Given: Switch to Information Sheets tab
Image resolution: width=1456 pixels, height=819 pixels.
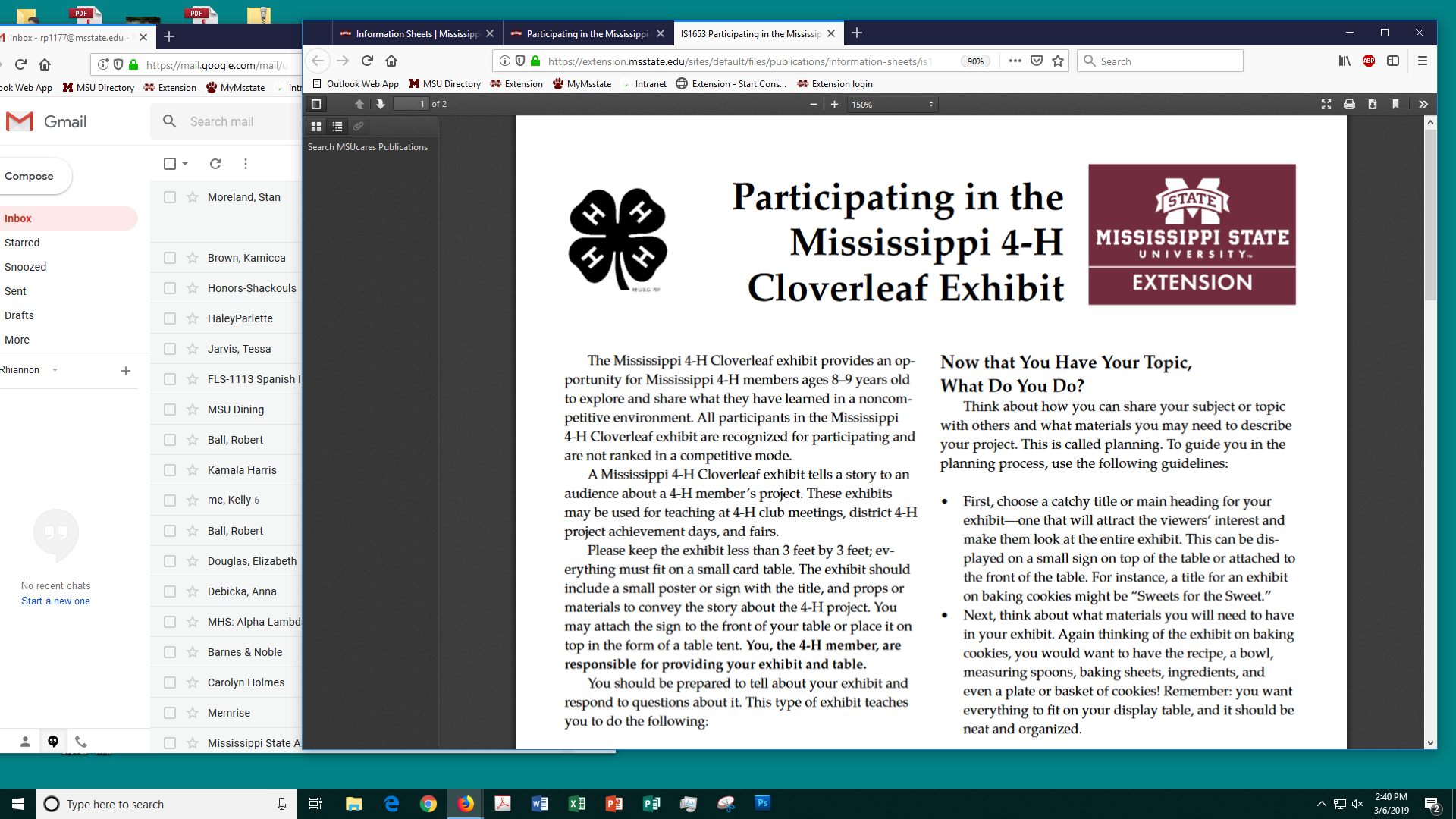Looking at the screenshot, I should 417,33.
